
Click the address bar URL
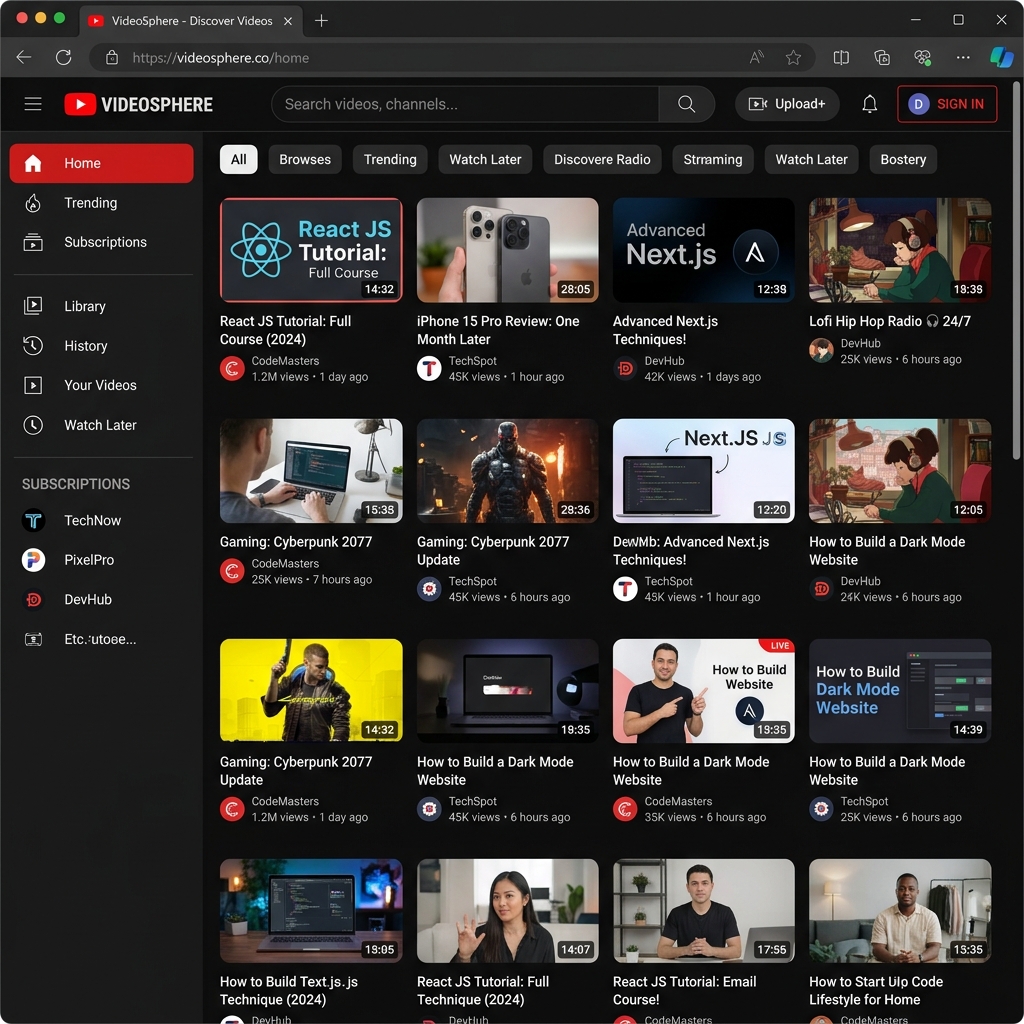pyautogui.click(x=221, y=58)
